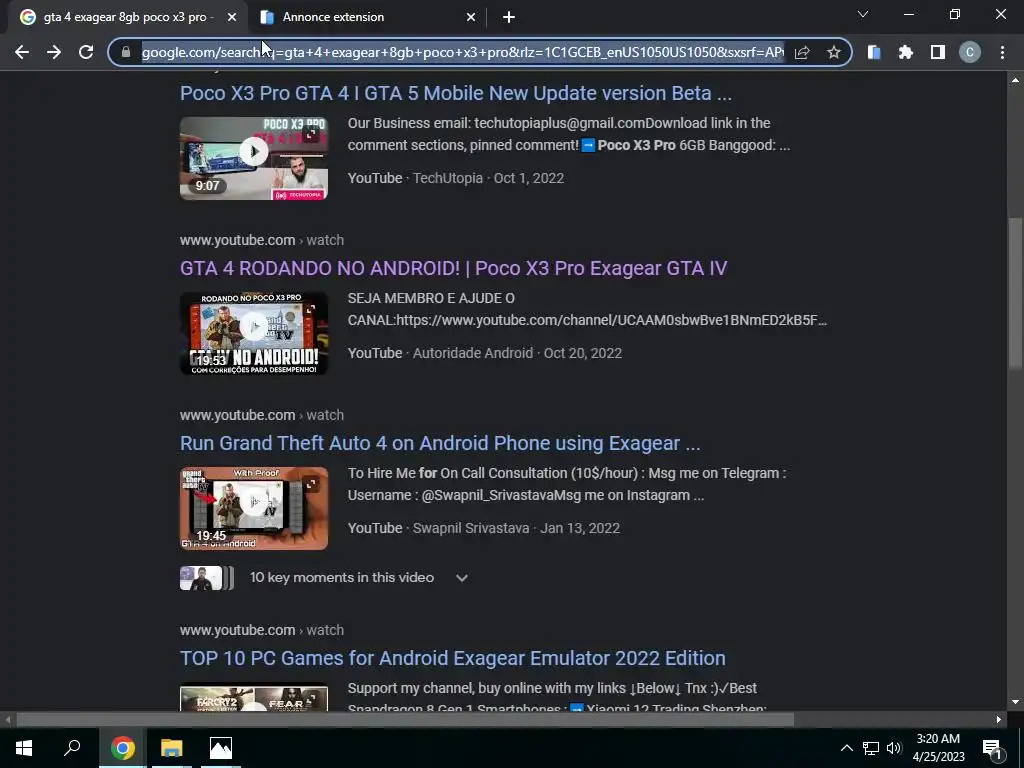Open the blue Annonce extension toolbar icon
The height and width of the screenshot is (768, 1024).
click(x=874, y=52)
